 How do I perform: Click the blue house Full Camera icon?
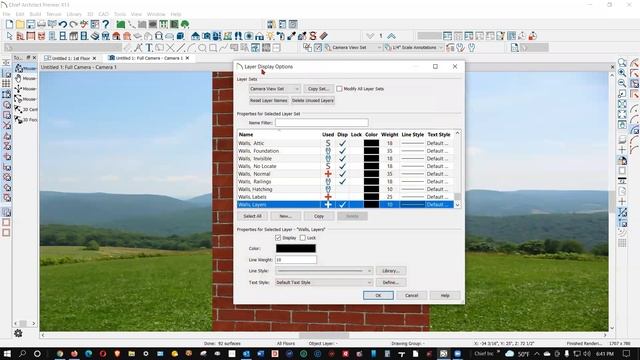click(196, 36)
